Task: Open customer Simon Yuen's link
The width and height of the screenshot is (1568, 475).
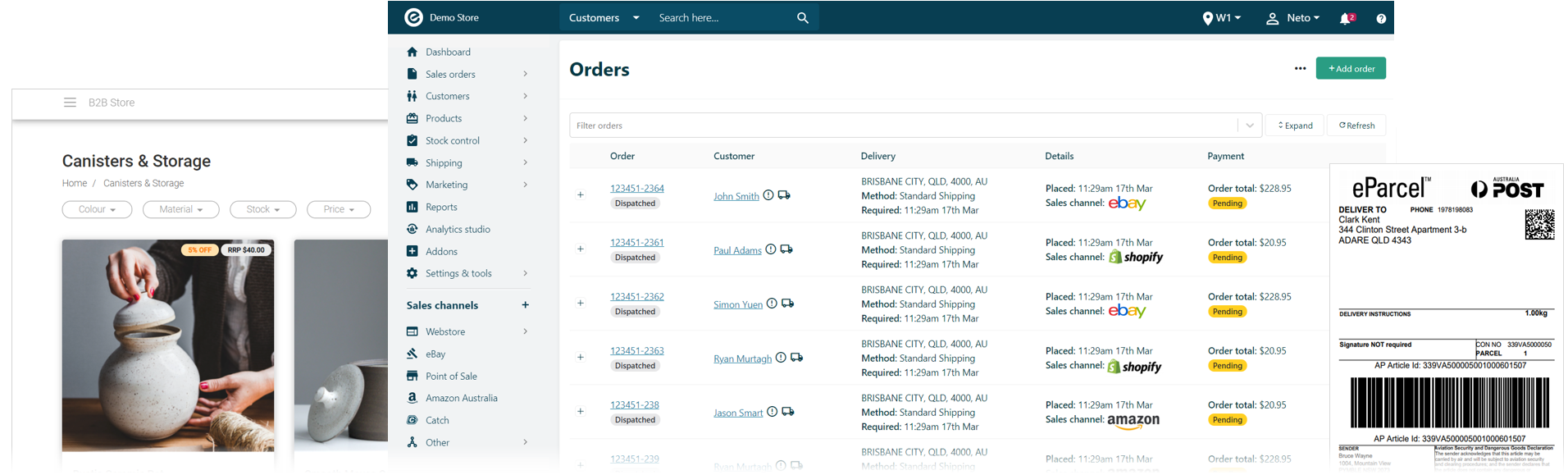Action: click(738, 304)
